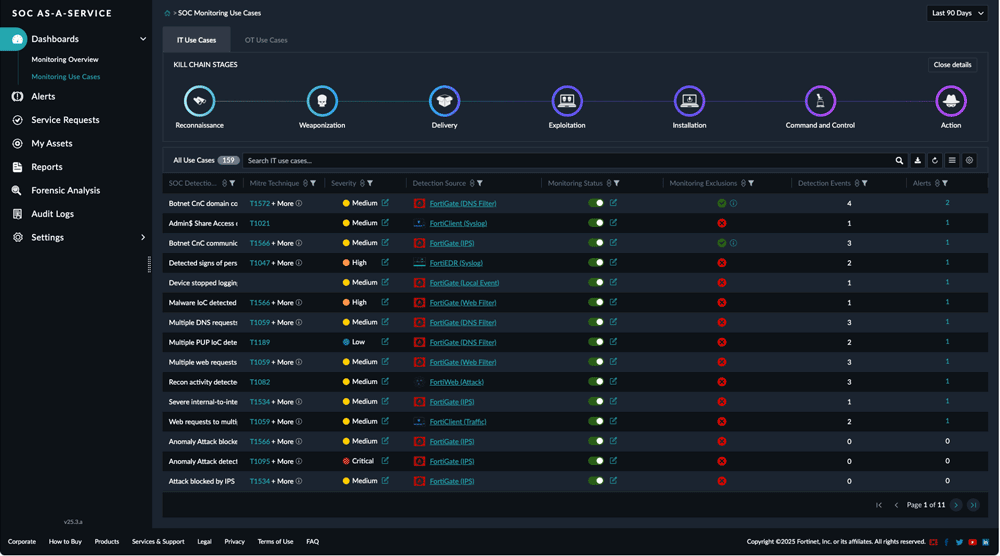The width and height of the screenshot is (1000, 556).
Task: Collapse the Dashboards menu chevron
Action: (x=143, y=39)
